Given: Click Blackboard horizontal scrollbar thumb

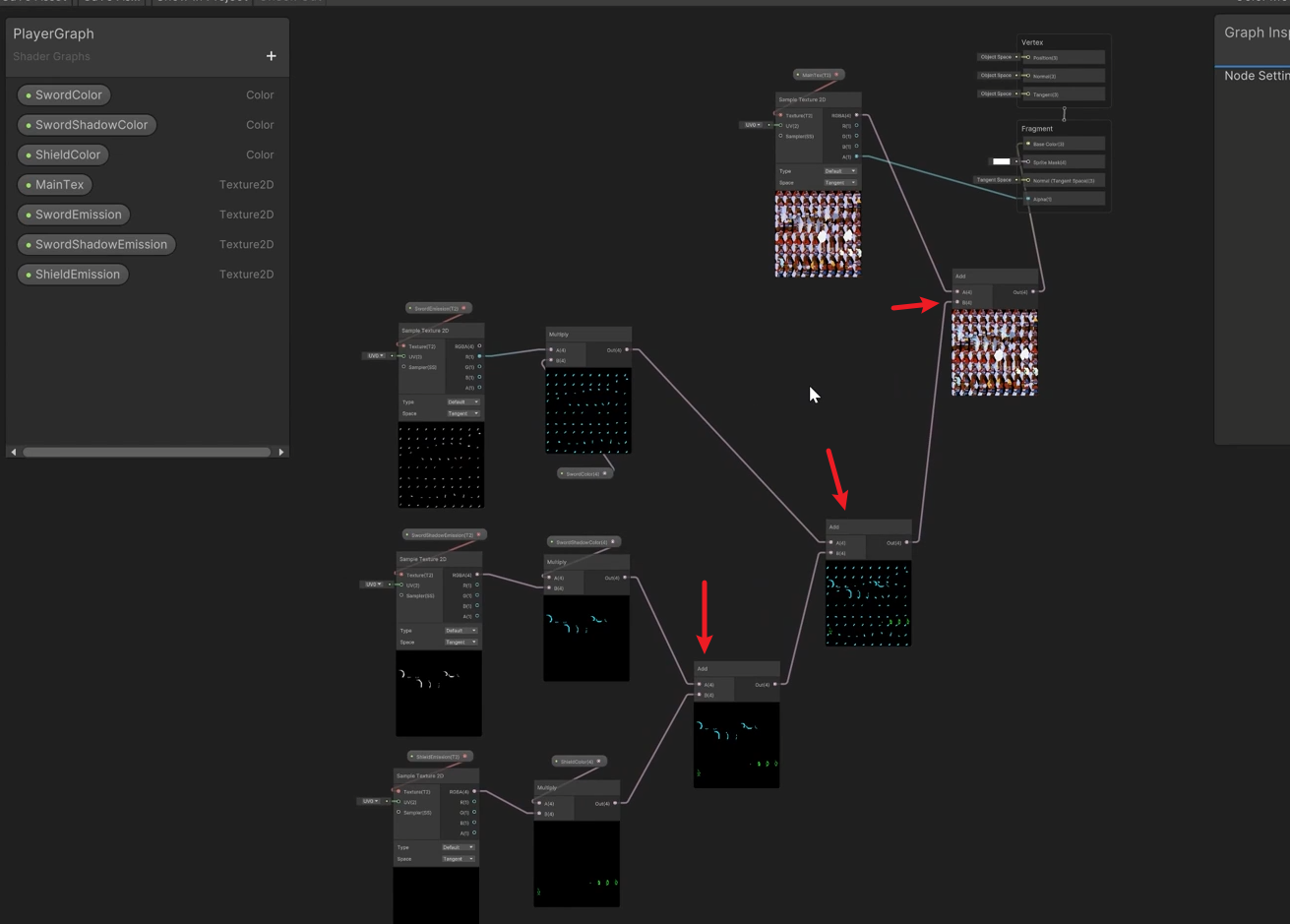Looking at the screenshot, I should pos(147,452).
